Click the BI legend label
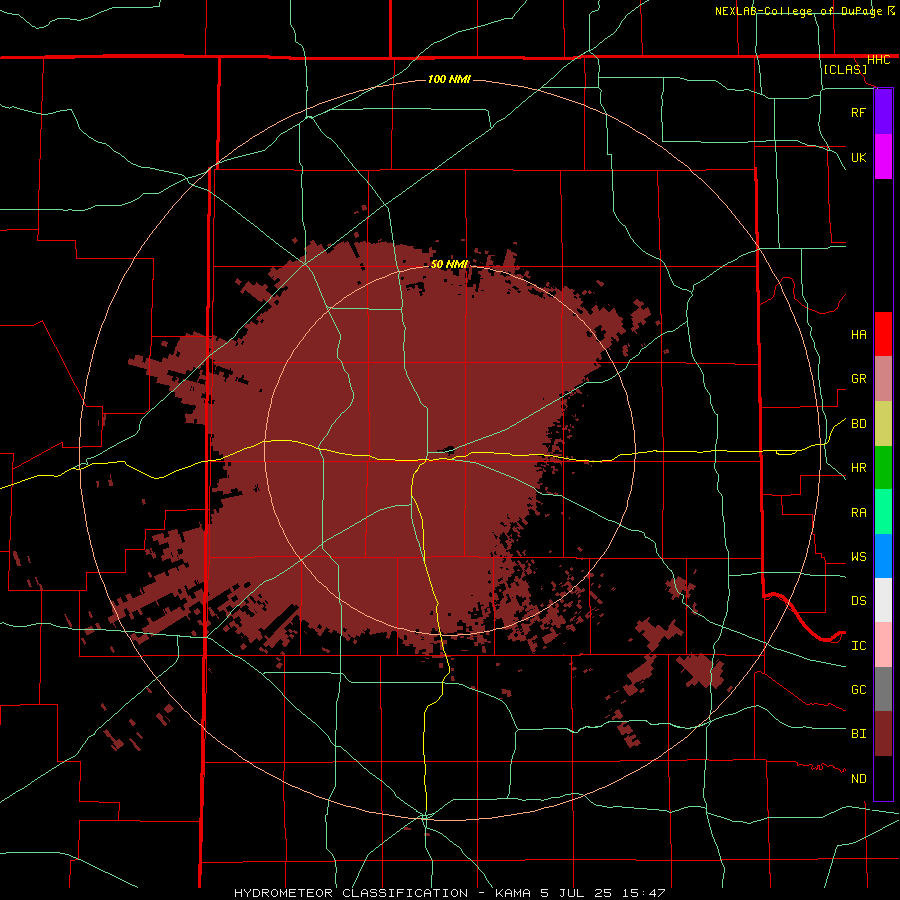 pyautogui.click(x=858, y=734)
